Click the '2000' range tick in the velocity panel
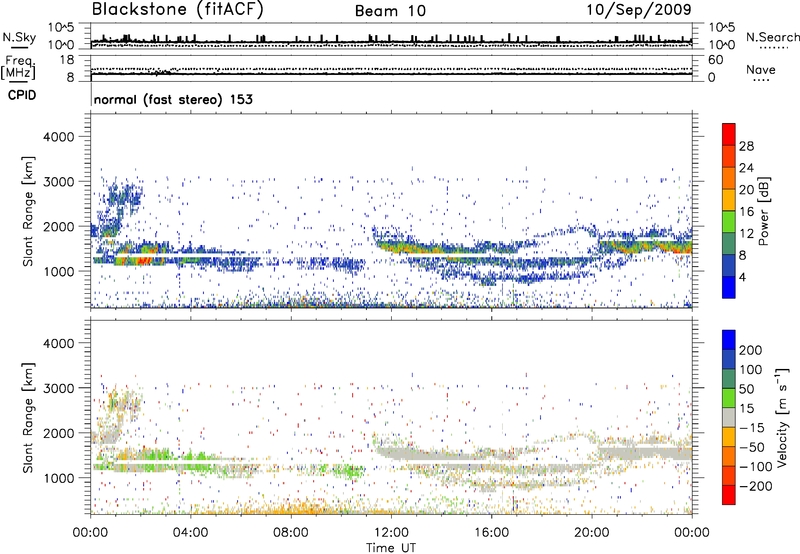Screen dimensions: 800x554 coord(59,433)
